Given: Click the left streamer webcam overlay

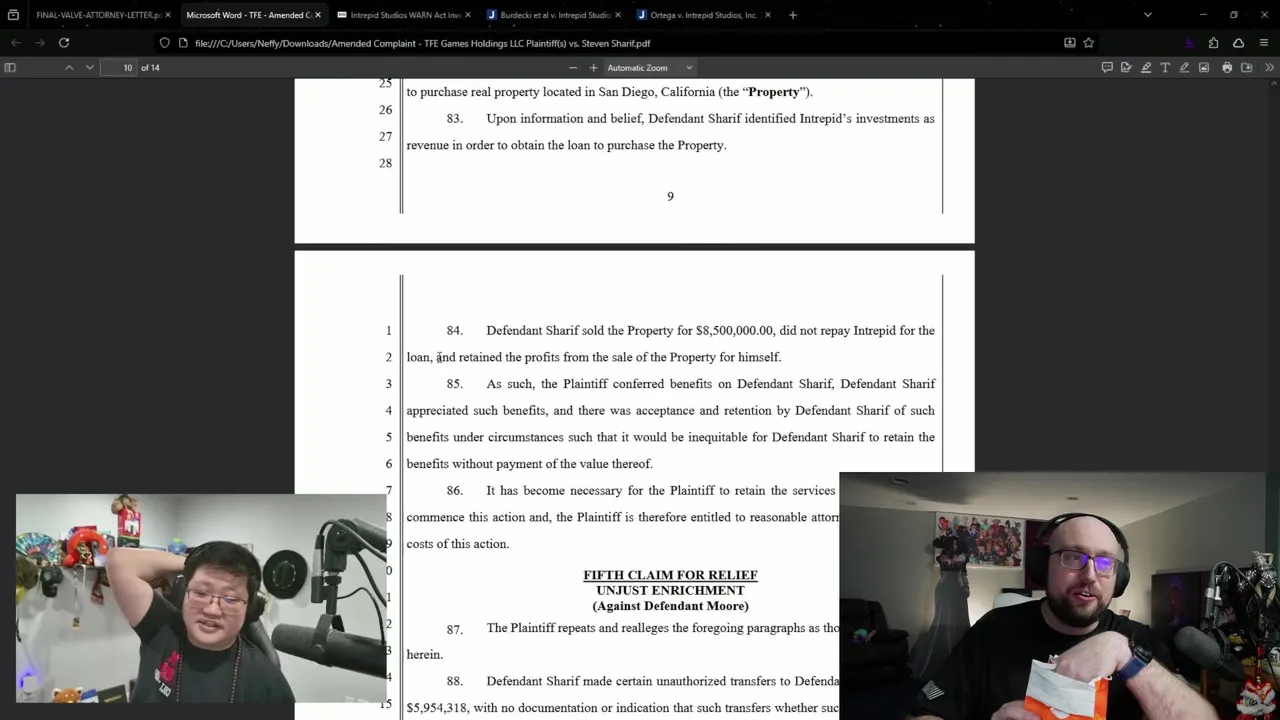Looking at the screenshot, I should point(202,598).
